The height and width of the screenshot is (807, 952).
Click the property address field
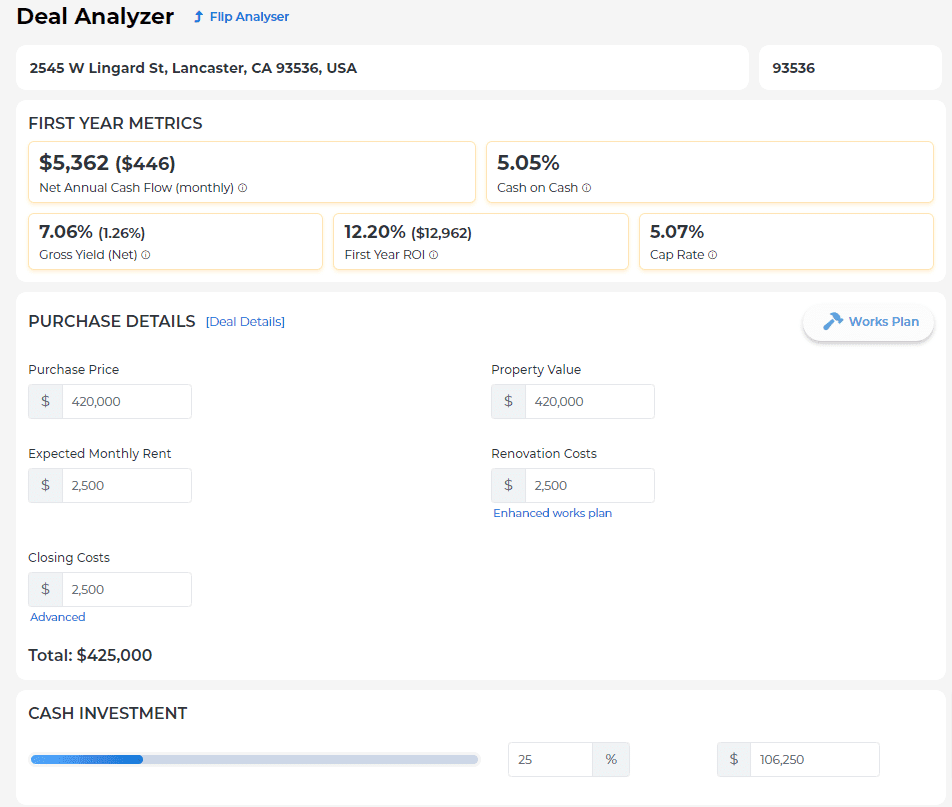382,67
